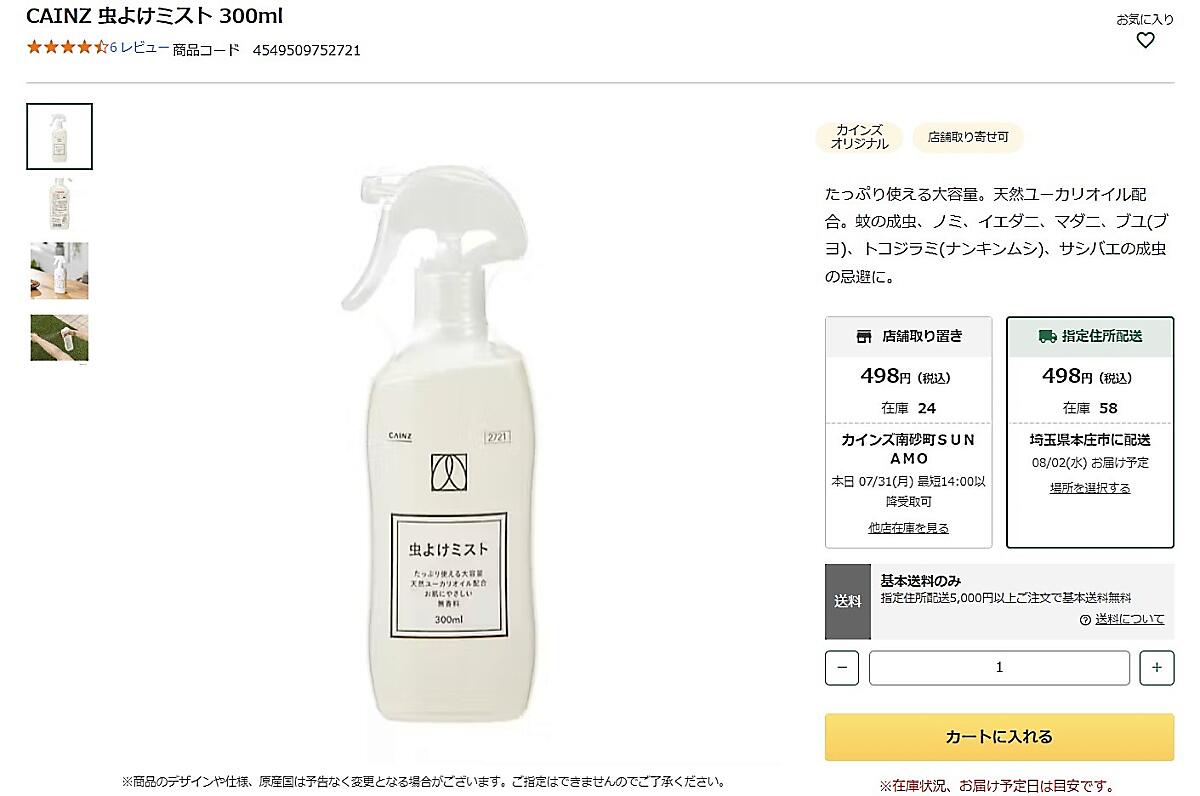Select the first bottle front thumbnail
This screenshot has height=796, width=1200.
coord(59,137)
